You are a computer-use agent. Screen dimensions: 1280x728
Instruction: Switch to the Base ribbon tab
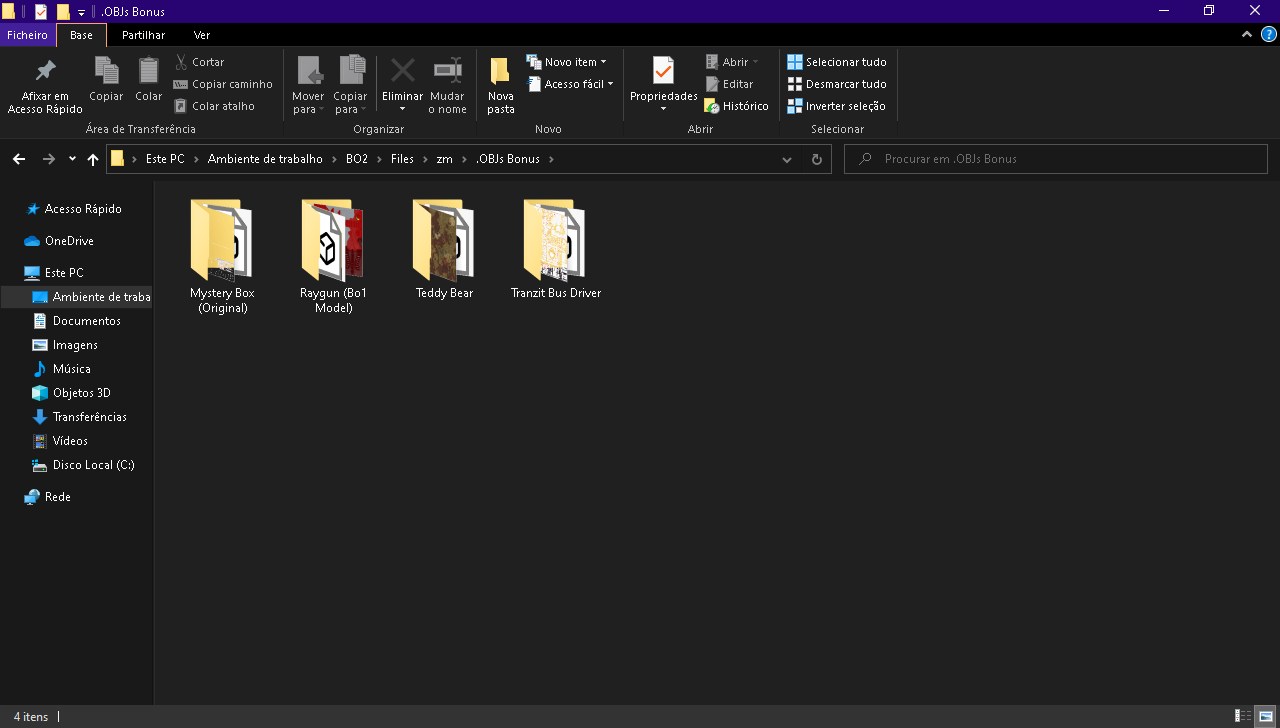[x=81, y=35]
